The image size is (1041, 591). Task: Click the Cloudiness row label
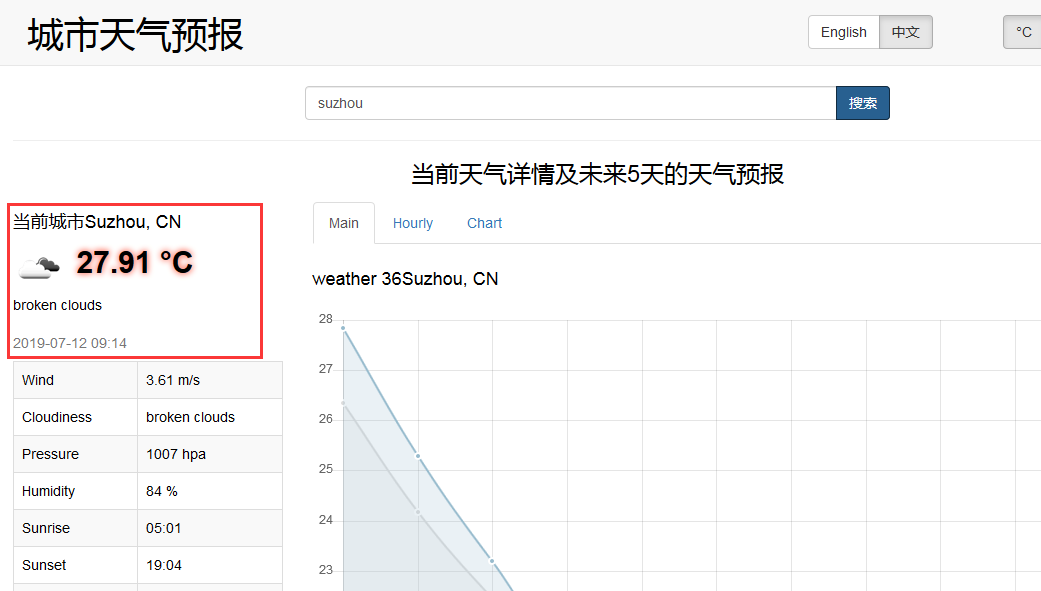pyautogui.click(x=56, y=417)
